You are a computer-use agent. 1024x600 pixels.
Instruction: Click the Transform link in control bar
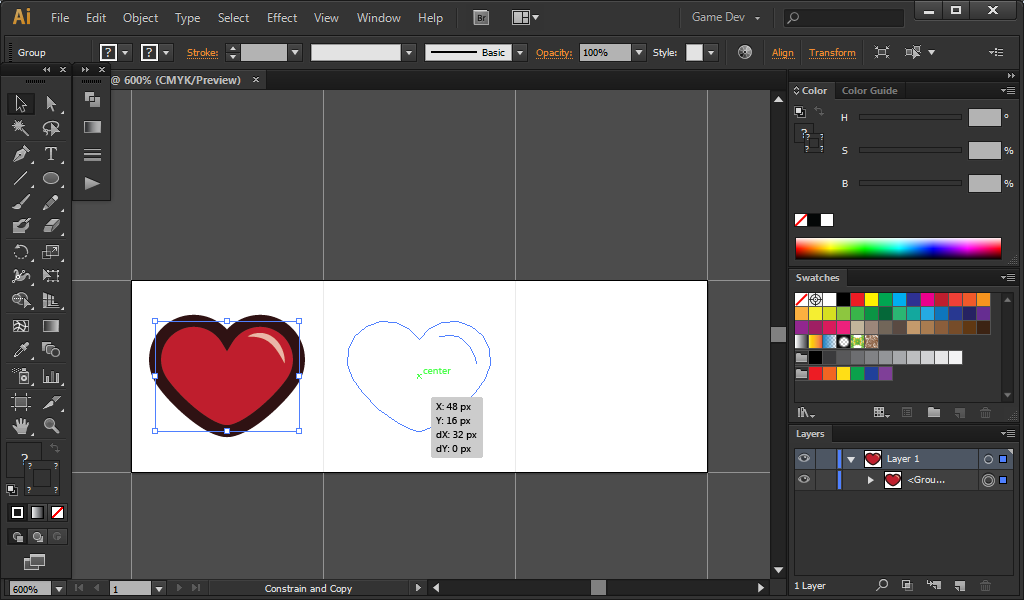pos(832,52)
